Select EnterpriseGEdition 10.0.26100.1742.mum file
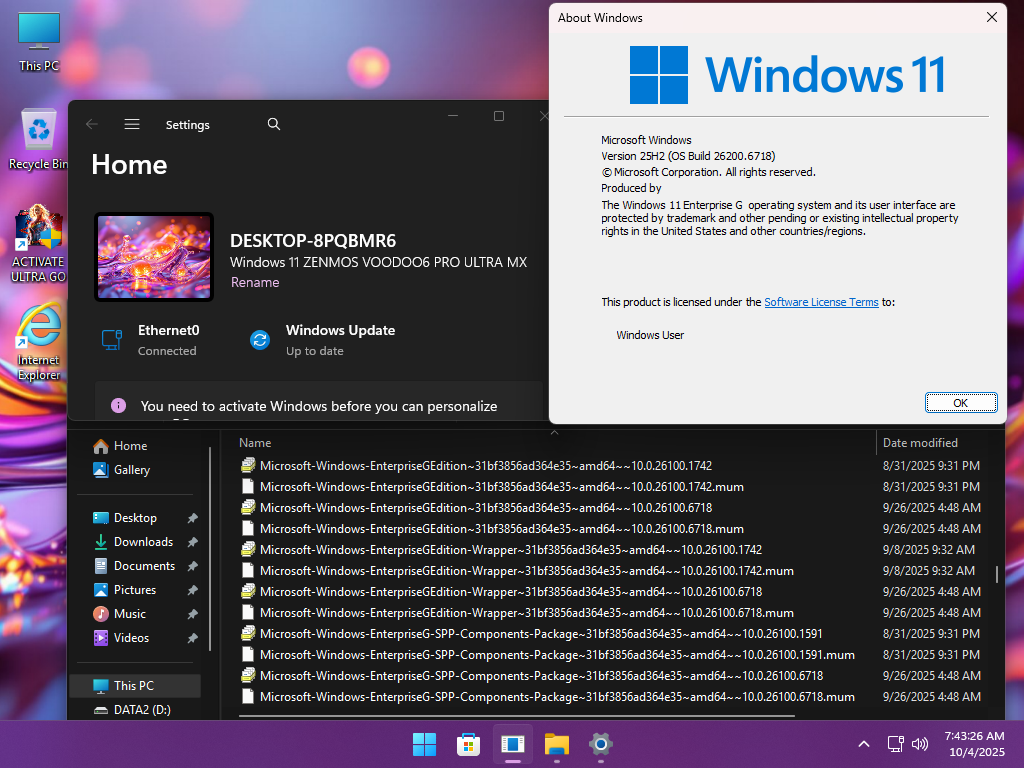The width and height of the screenshot is (1024, 768). pyautogui.click(x=492, y=487)
